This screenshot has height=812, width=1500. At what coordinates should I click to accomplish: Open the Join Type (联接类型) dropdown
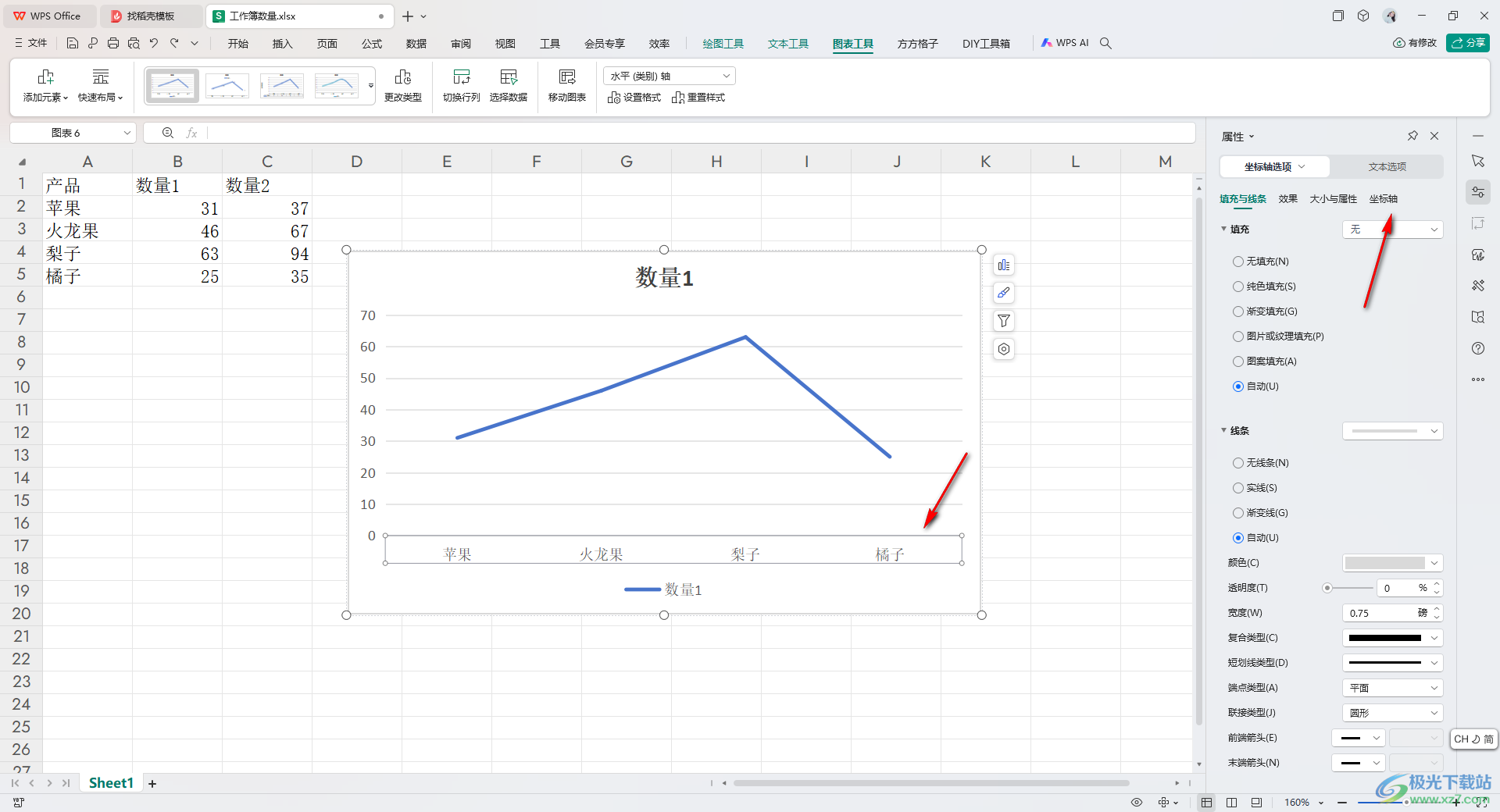click(x=1392, y=713)
